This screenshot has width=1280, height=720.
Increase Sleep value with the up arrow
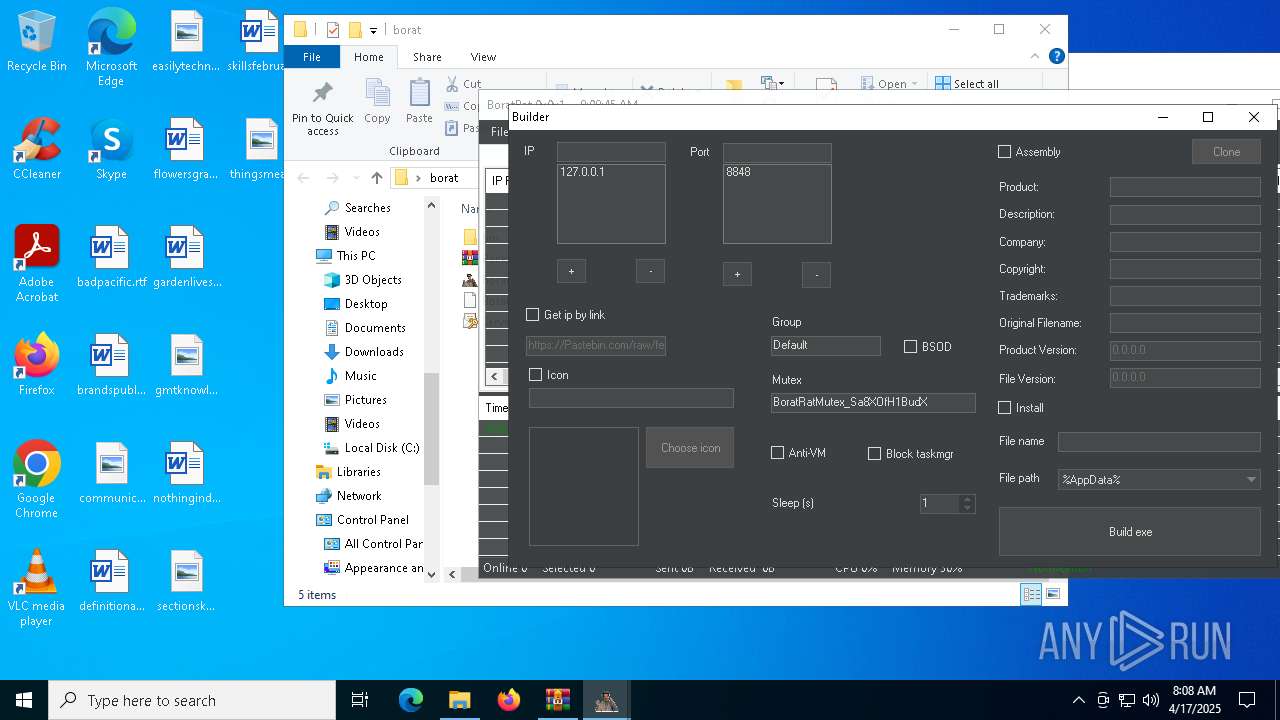coord(967,499)
